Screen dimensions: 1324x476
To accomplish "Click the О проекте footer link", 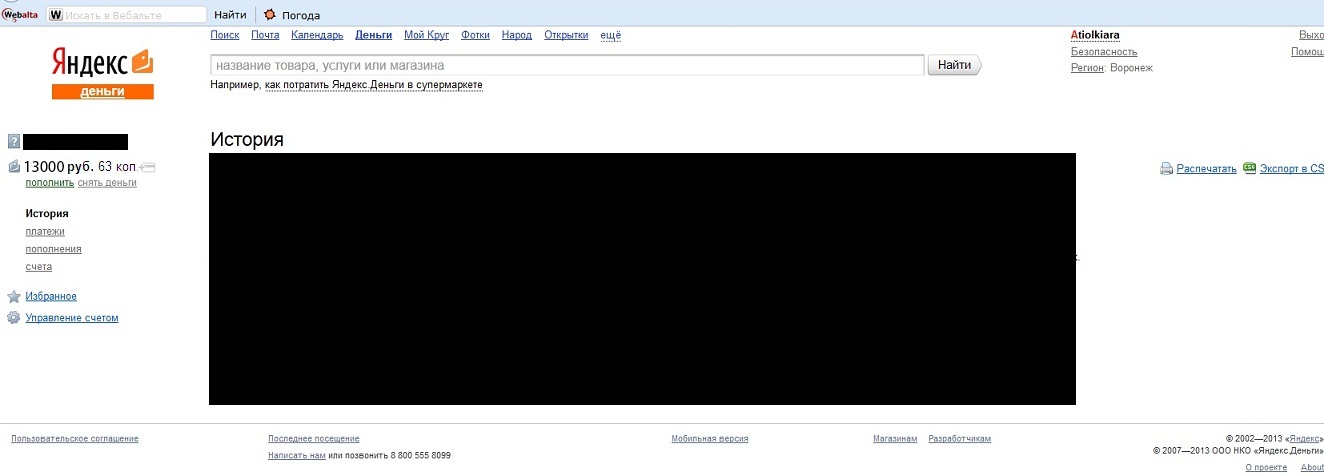I will (1266, 468).
